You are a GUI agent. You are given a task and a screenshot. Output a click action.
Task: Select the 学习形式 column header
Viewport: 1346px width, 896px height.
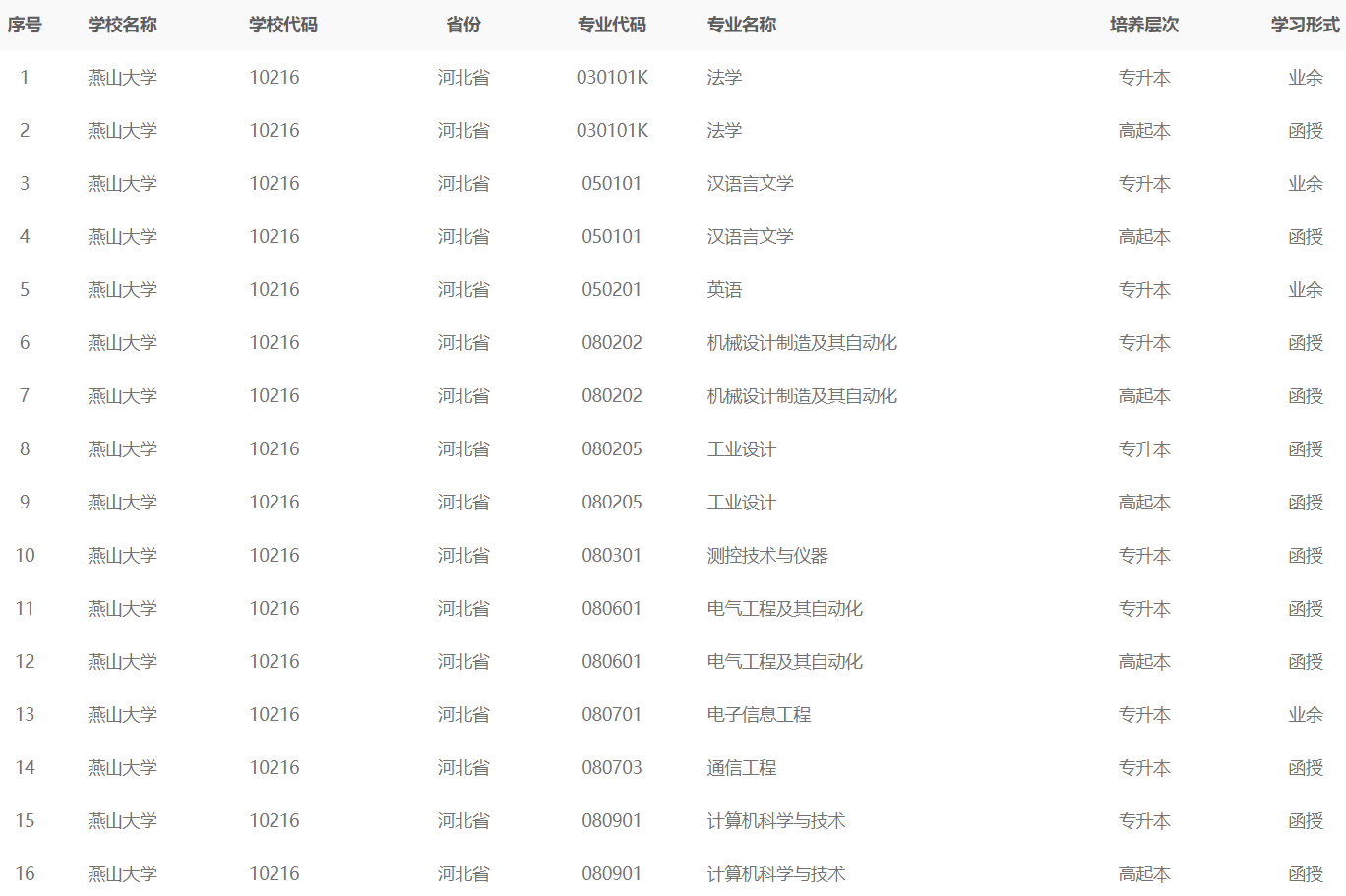[x=1306, y=25]
